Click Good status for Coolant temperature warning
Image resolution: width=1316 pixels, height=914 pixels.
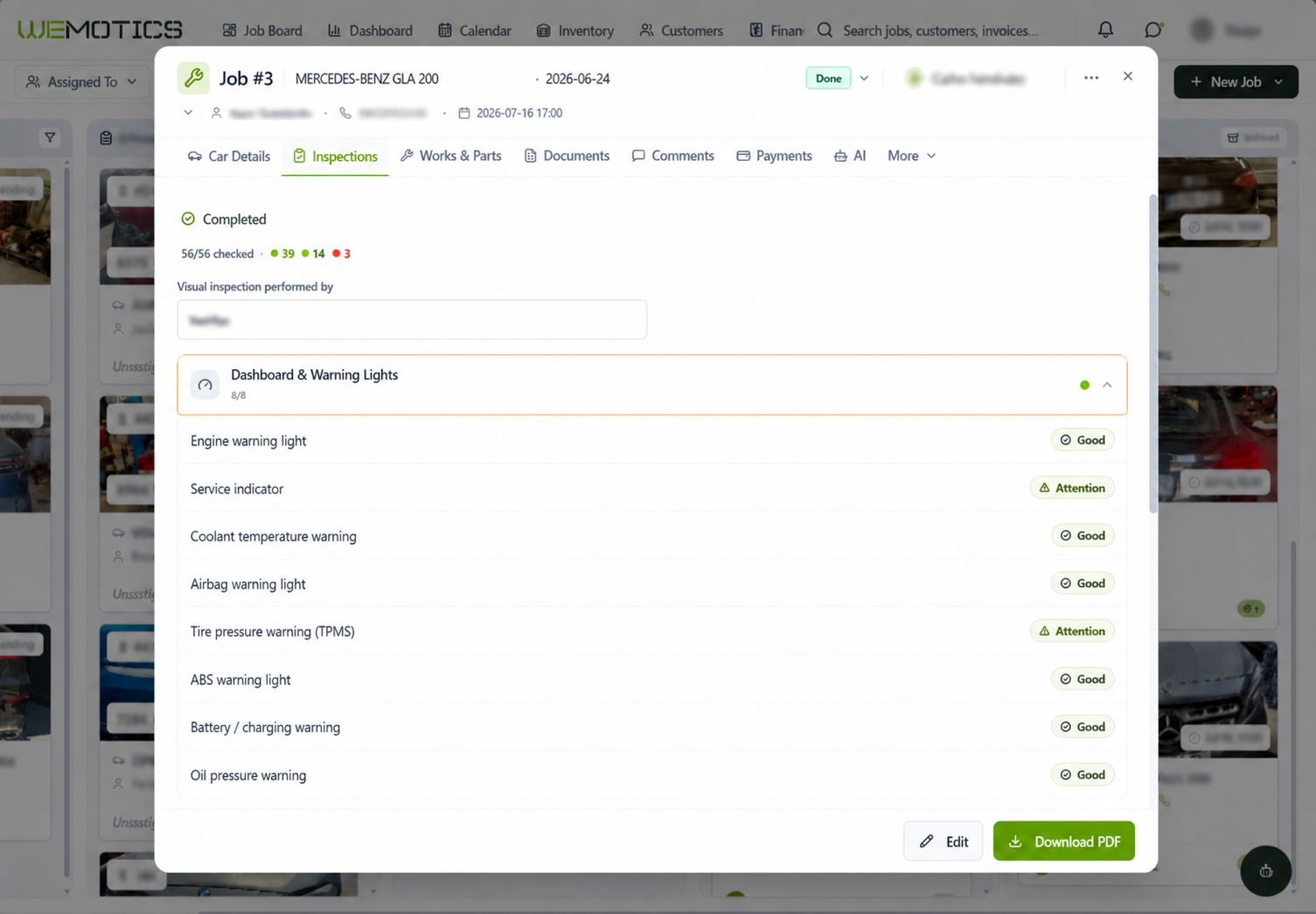coord(1083,535)
